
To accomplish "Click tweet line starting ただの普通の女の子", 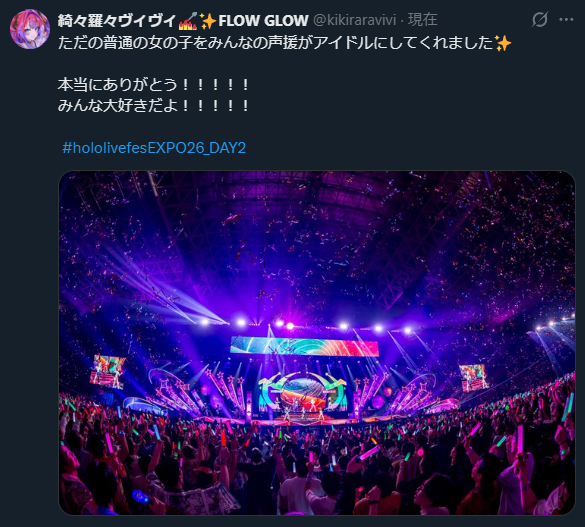I will pos(284,43).
